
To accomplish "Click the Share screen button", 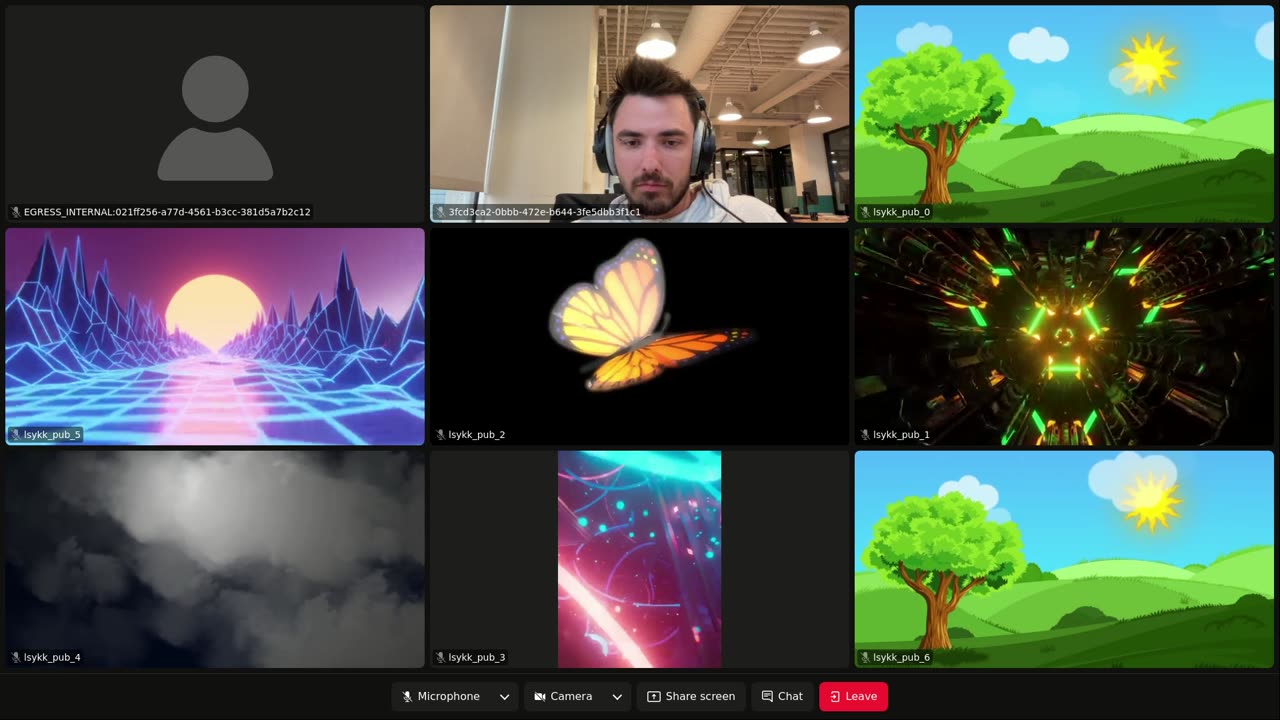I will click(x=691, y=697).
